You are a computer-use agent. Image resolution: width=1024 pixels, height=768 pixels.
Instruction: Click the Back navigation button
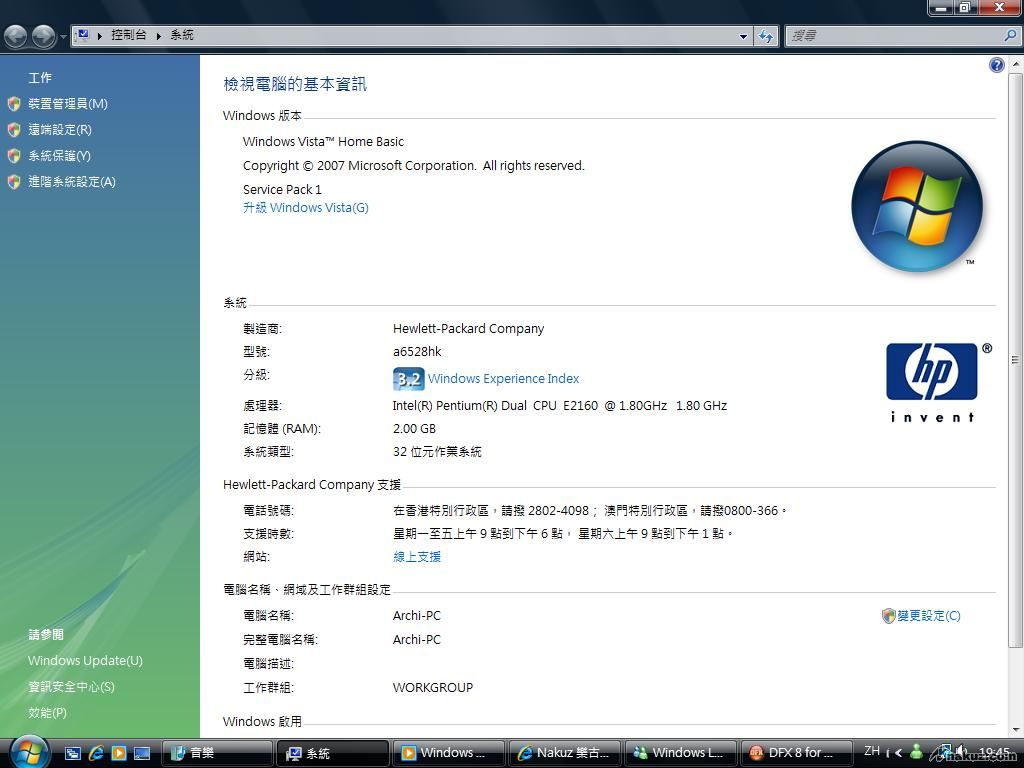(x=16, y=37)
